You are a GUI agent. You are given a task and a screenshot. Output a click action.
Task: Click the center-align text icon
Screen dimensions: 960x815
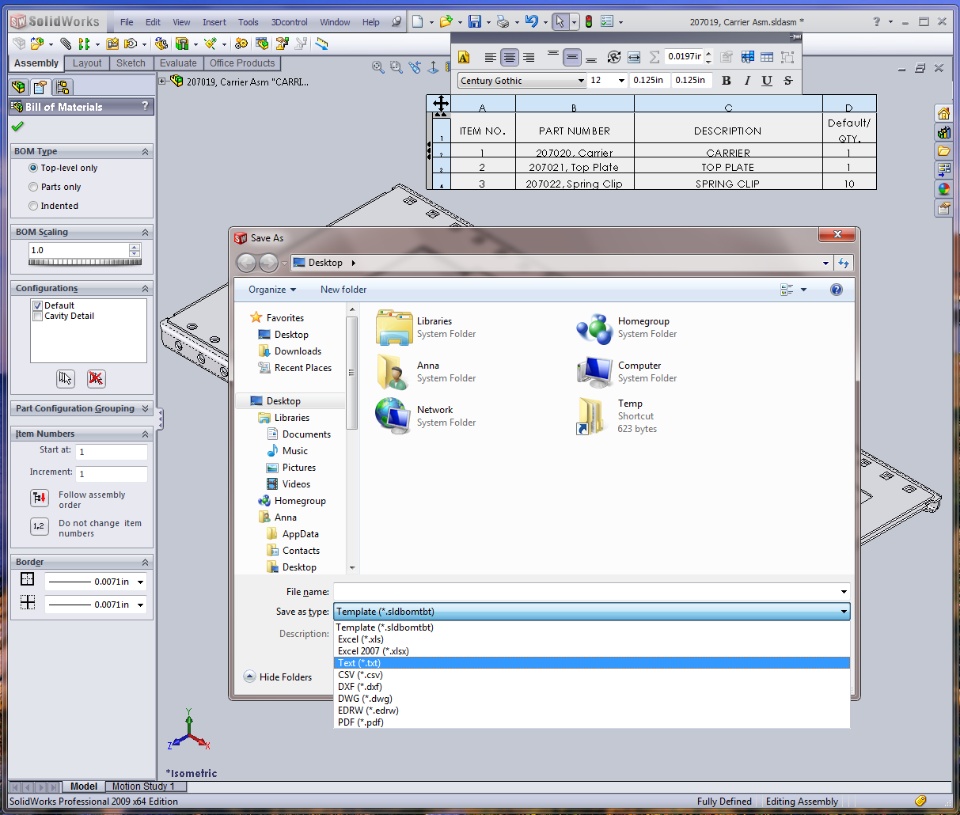point(509,58)
